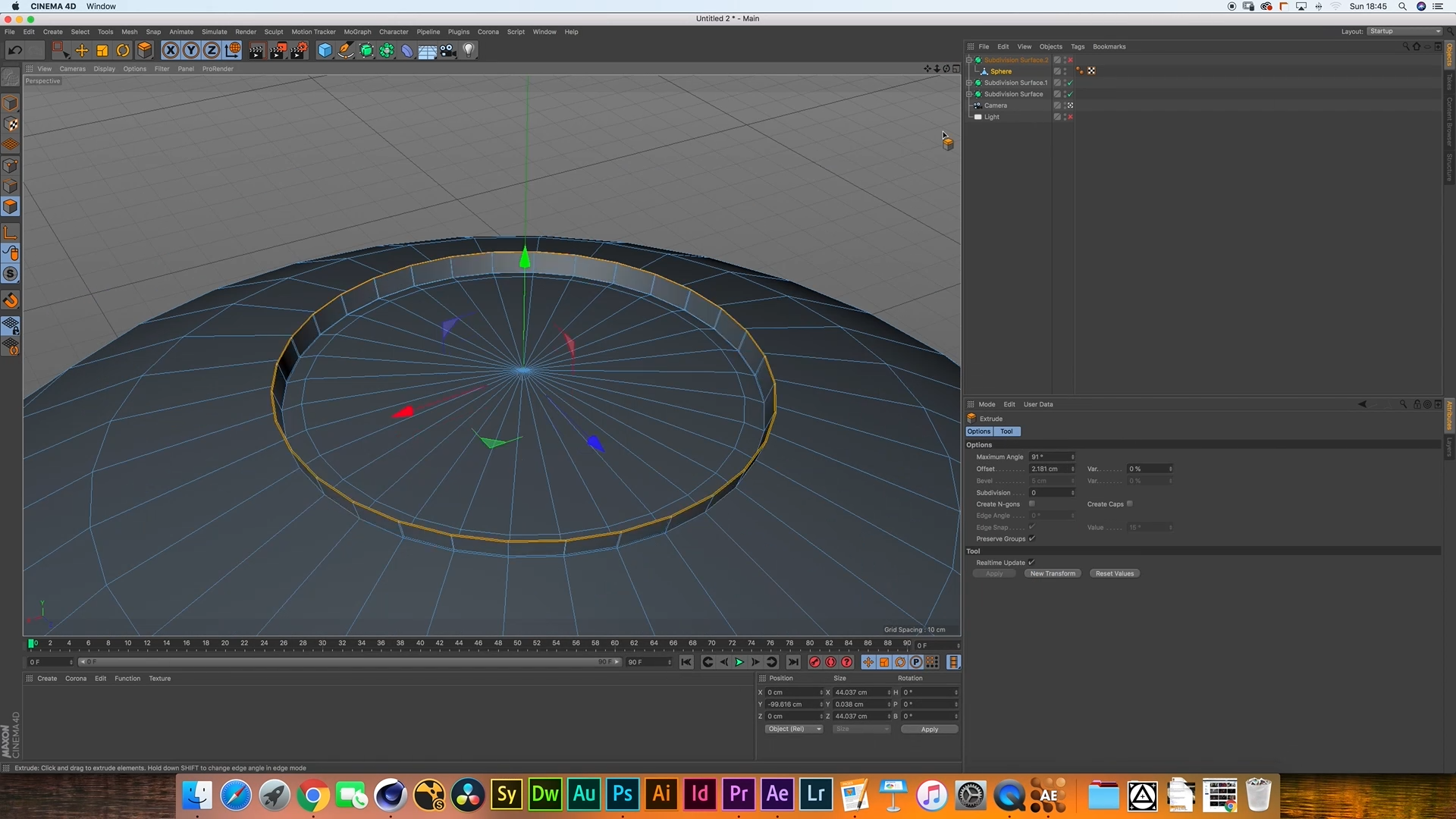Select the Move tool in toolbar
1456x819 pixels.
pos(81,51)
